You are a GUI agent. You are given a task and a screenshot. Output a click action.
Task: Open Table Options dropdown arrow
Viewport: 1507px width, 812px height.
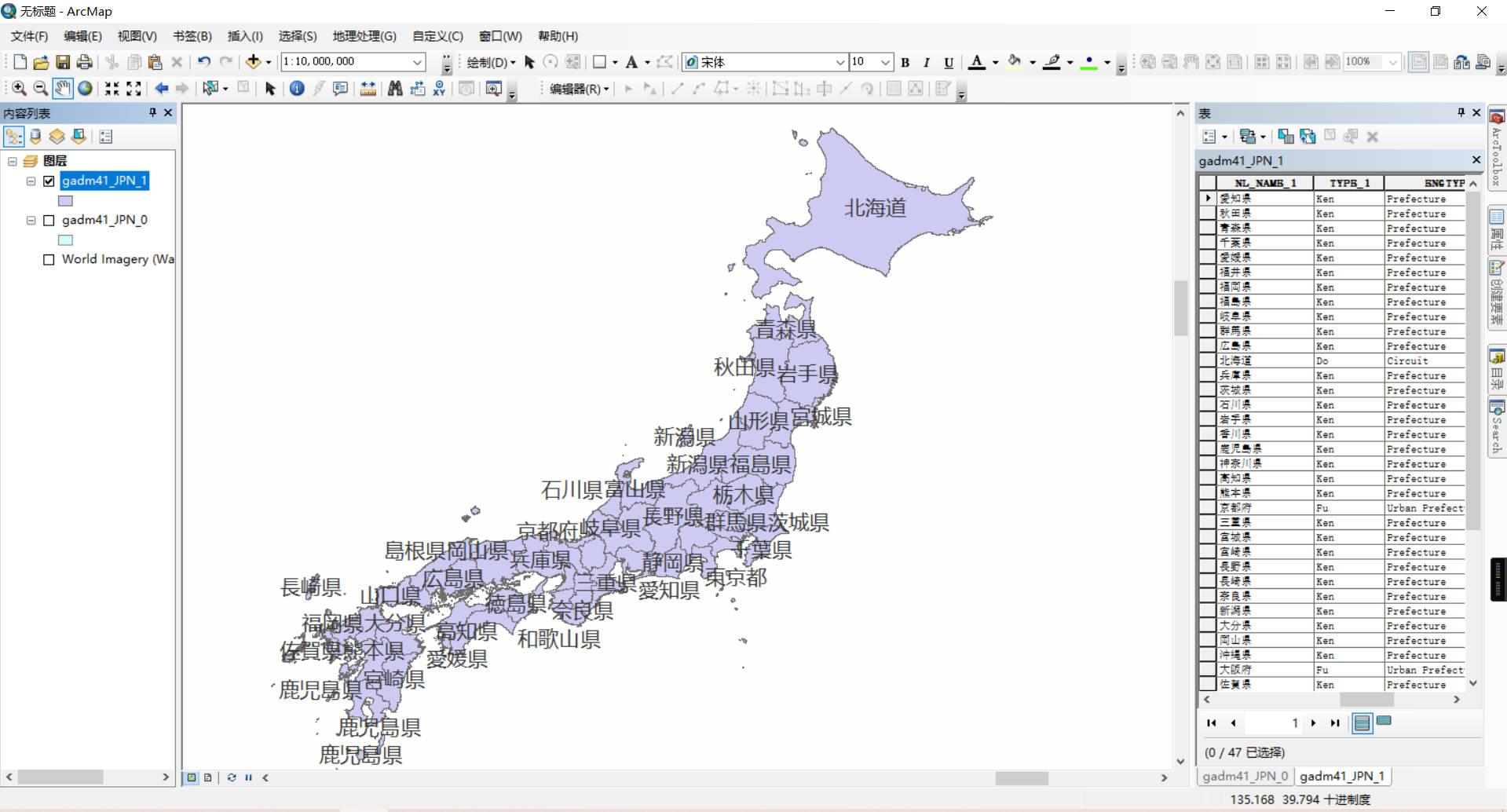1224,137
